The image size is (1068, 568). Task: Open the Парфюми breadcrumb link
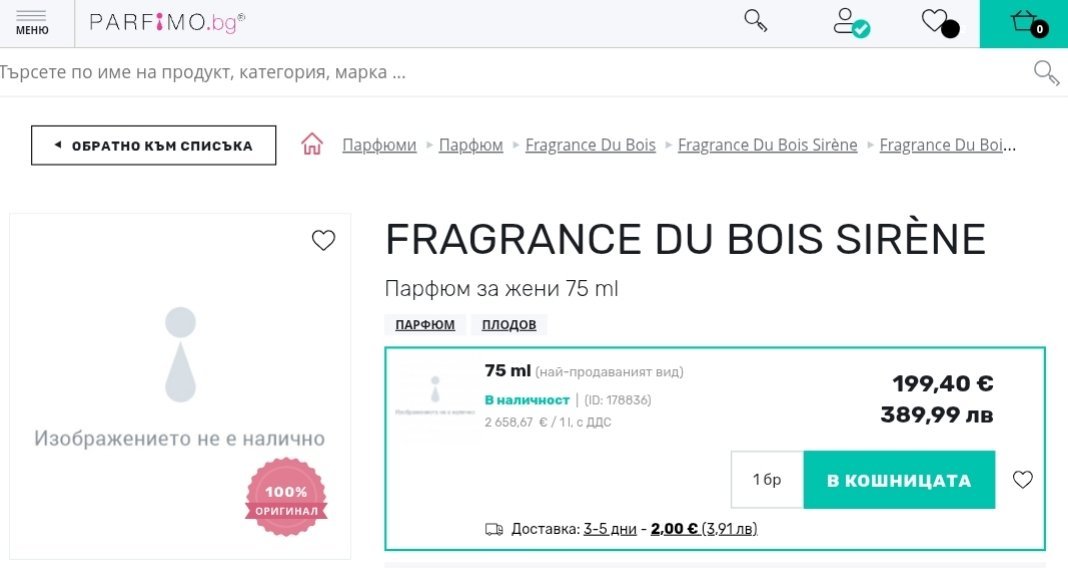(x=379, y=145)
